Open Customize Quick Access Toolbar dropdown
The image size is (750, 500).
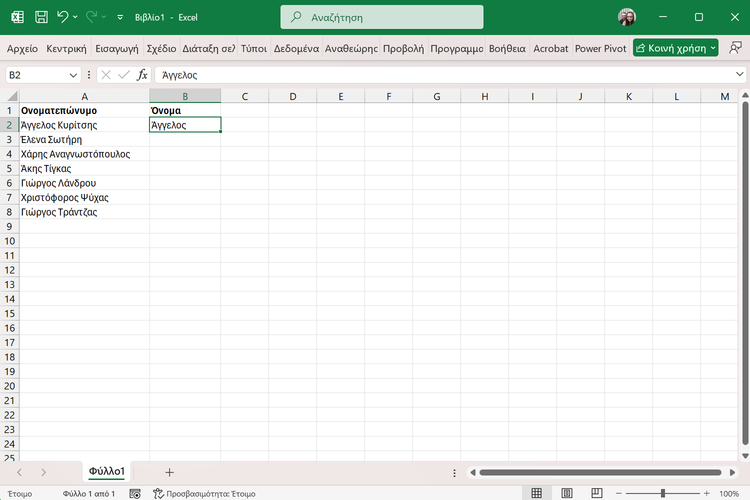point(120,17)
